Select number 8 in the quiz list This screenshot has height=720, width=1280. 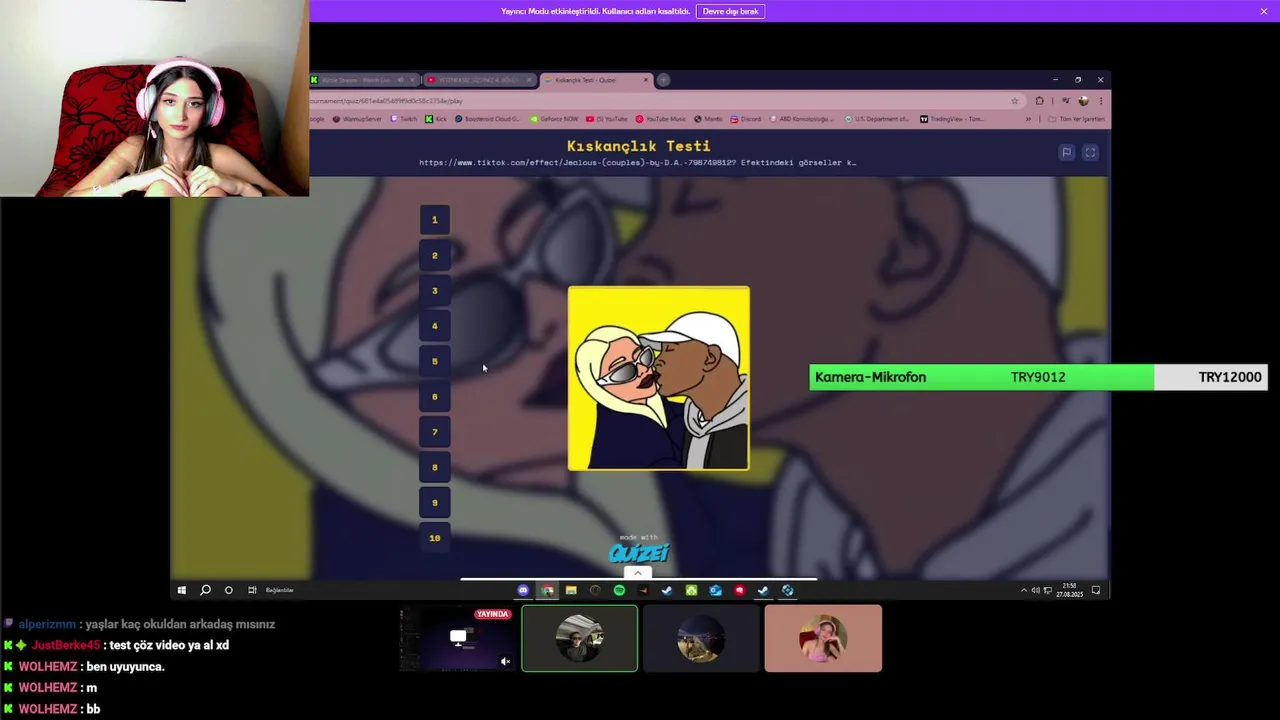coord(434,467)
